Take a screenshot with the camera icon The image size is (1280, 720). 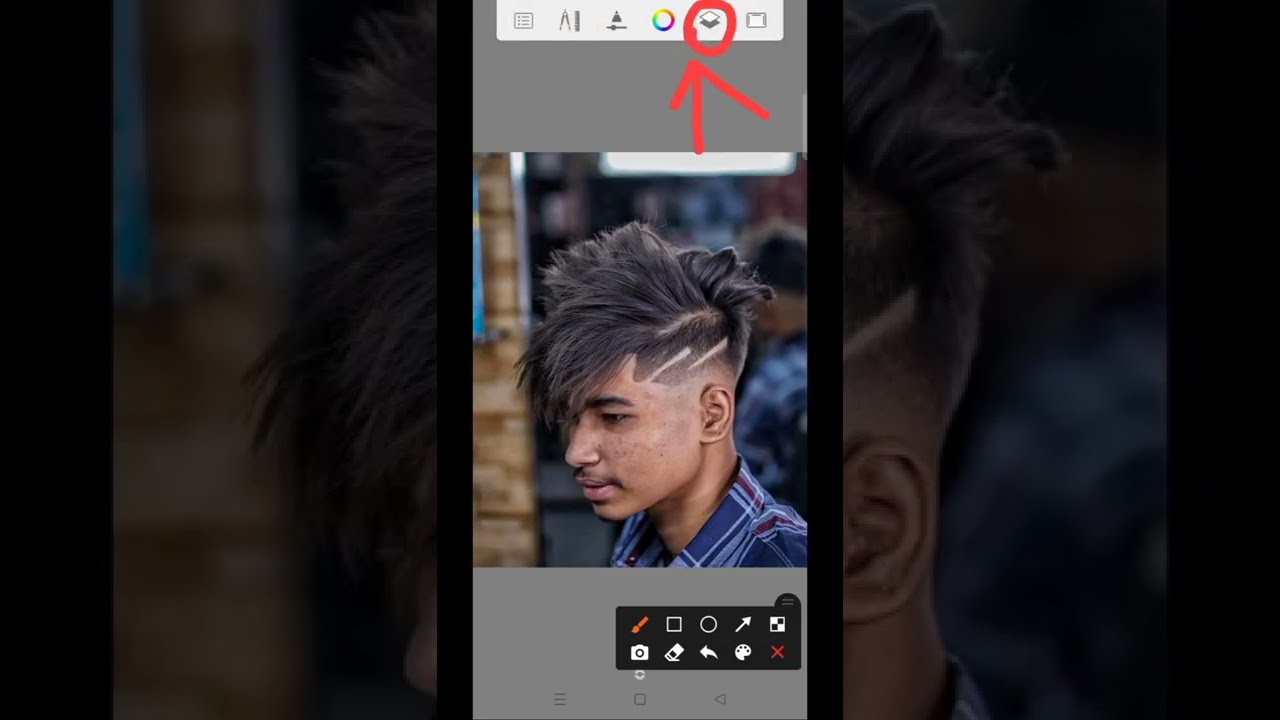(x=640, y=653)
